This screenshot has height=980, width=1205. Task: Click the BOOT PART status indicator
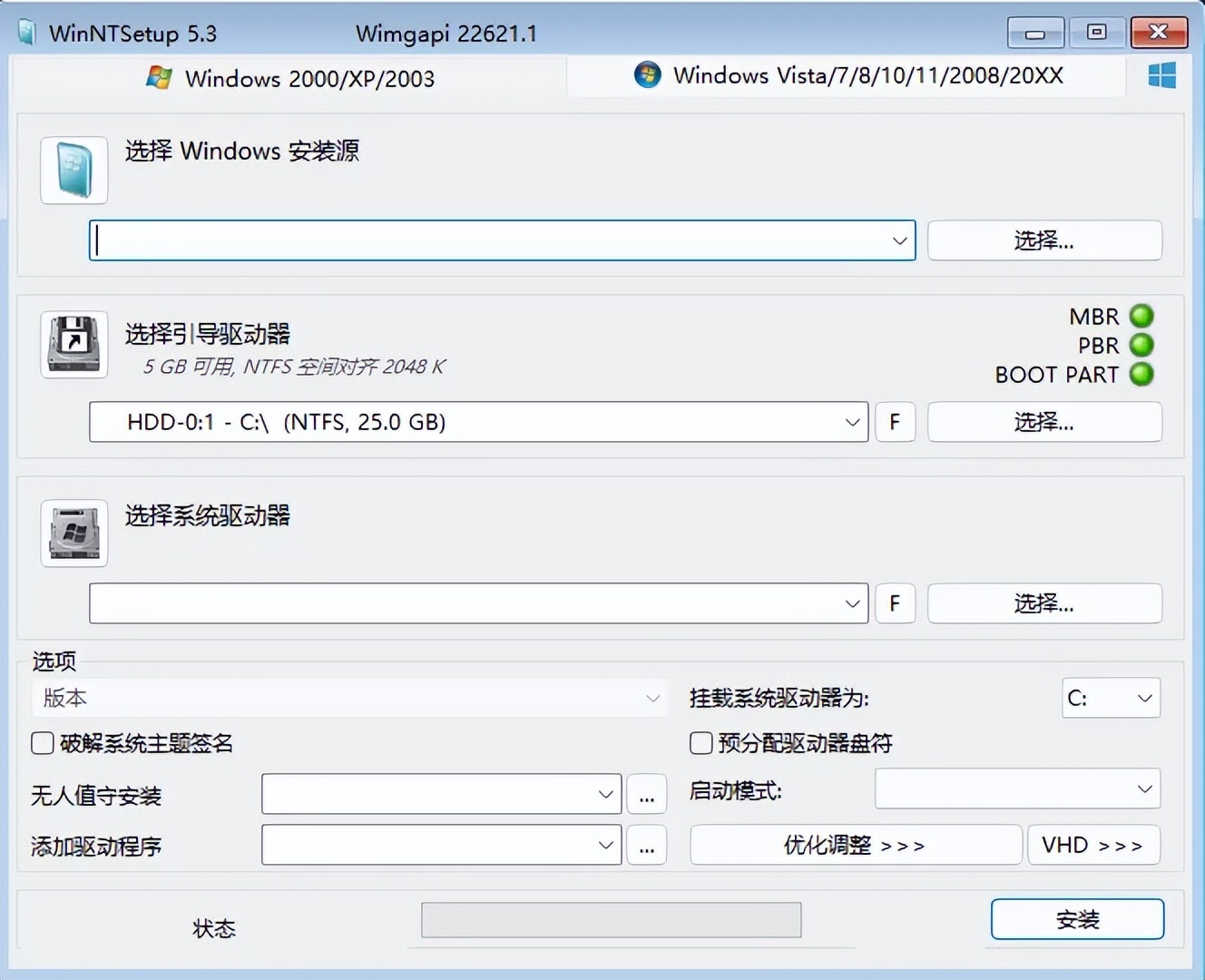tap(1141, 375)
